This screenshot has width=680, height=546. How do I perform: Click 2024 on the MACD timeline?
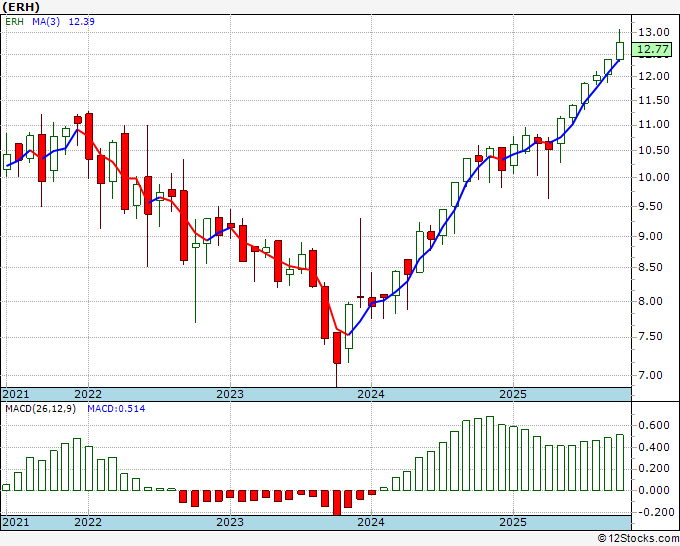pyautogui.click(x=371, y=522)
